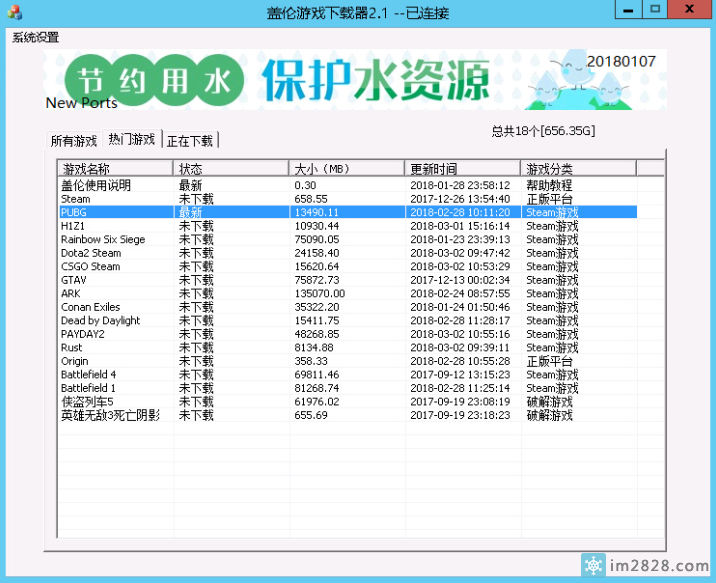Switch to the 所有游戏 tab
The image size is (716, 583).
74,141
